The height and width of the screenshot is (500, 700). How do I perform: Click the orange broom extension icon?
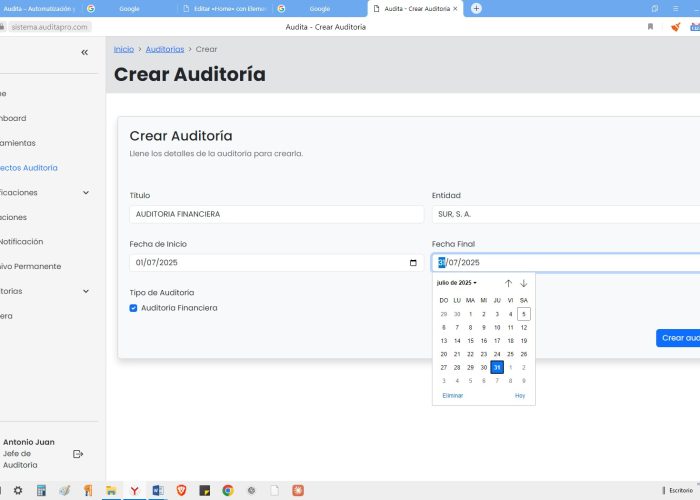(x=675, y=27)
